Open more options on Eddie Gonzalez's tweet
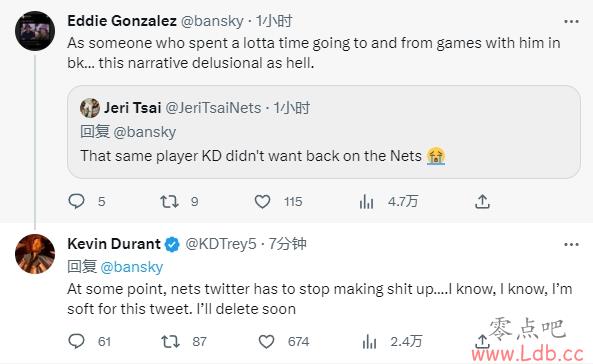The width and height of the screenshot is (593, 364). tap(571, 22)
